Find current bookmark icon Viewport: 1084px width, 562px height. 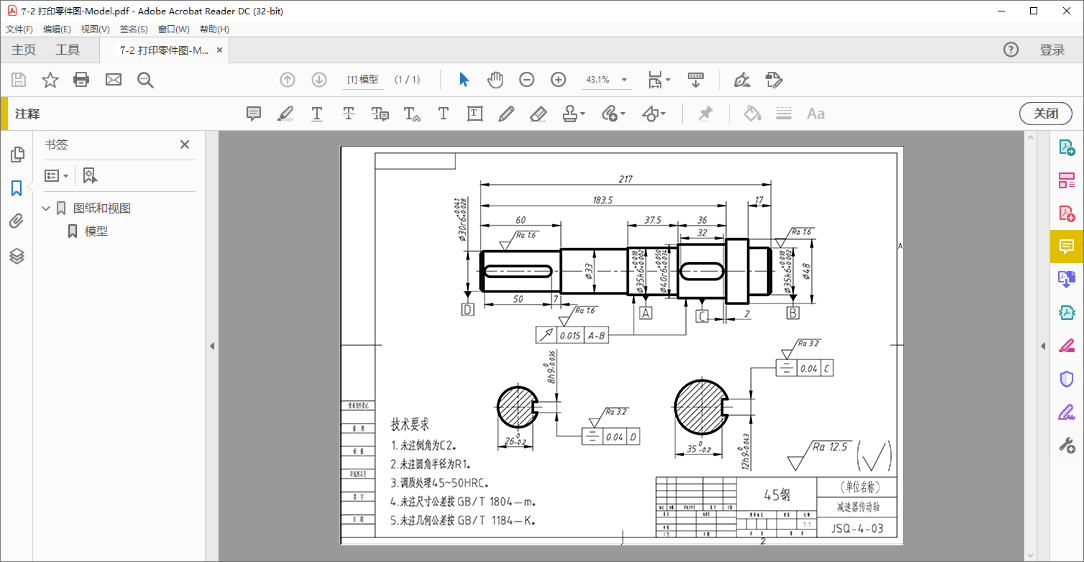click(90, 176)
